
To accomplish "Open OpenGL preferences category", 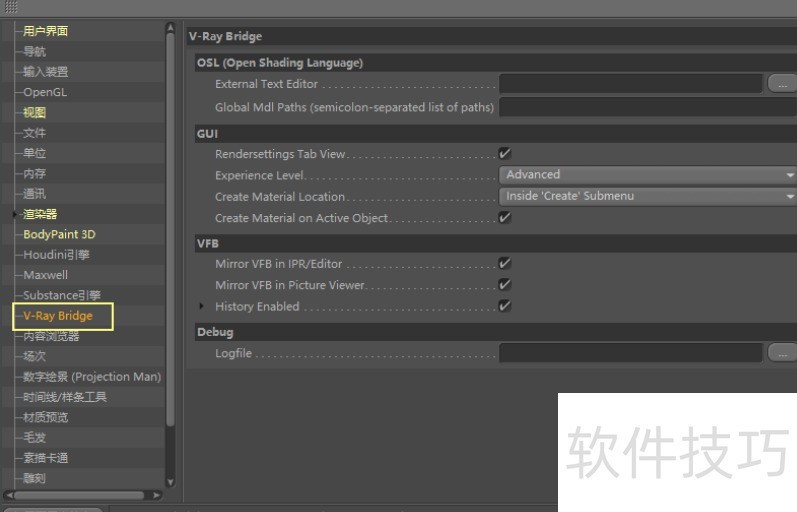I will 45,92.
